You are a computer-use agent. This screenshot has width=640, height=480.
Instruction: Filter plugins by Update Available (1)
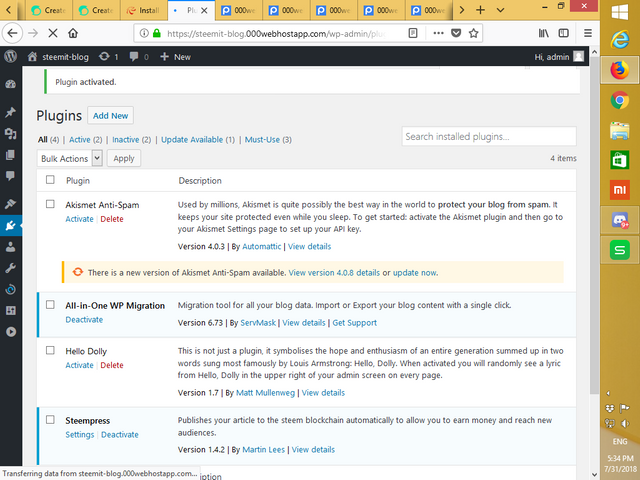pos(198,140)
